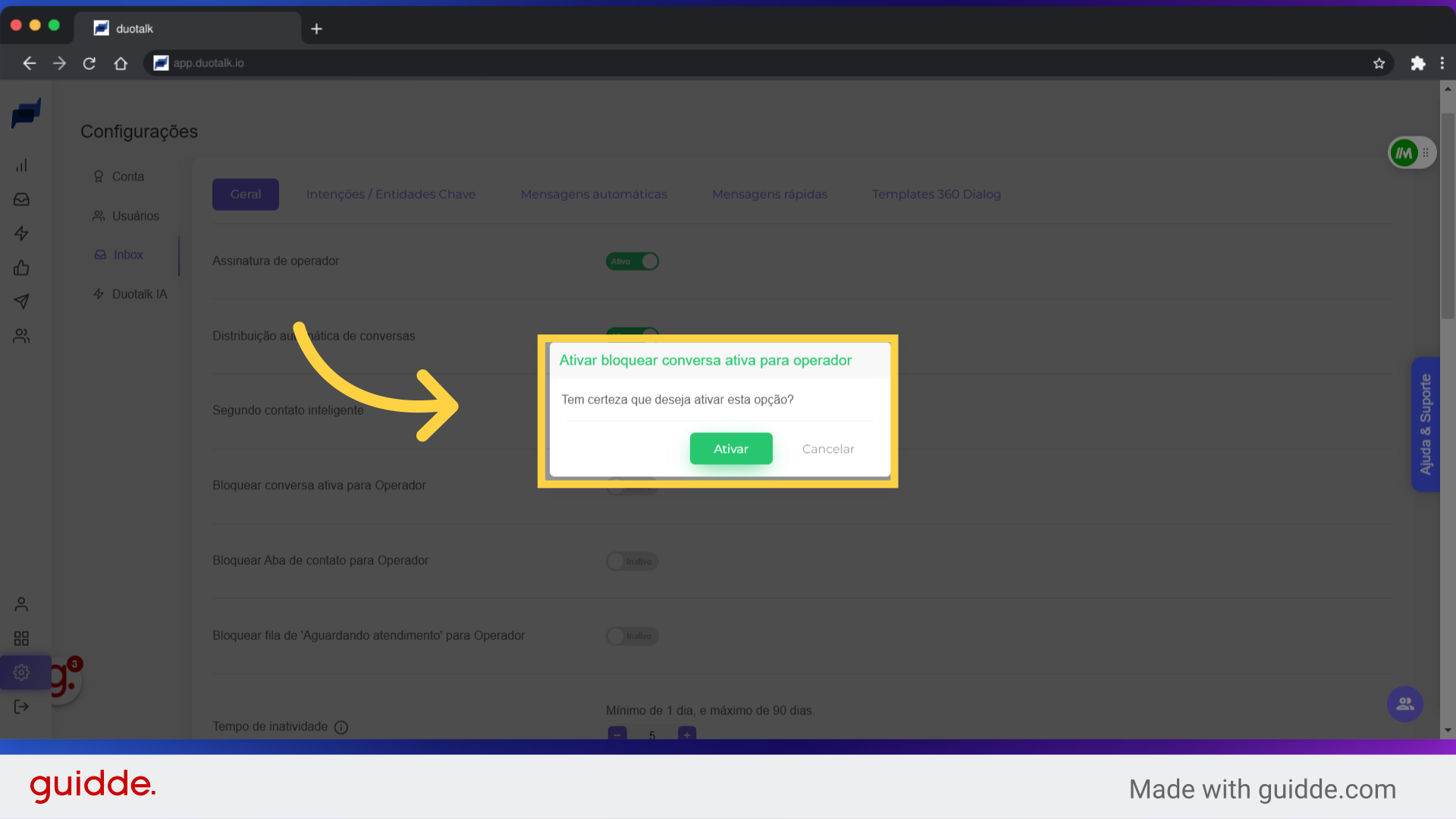The width and height of the screenshot is (1456, 819).
Task: Open the browser three-dot menu
Action: coord(1442,64)
